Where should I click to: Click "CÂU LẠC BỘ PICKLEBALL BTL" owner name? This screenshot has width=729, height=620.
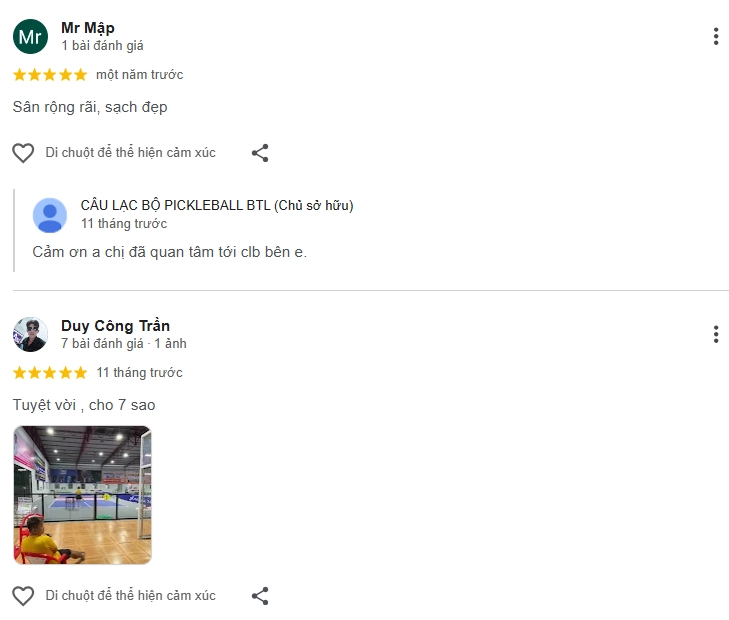pyautogui.click(x=176, y=205)
